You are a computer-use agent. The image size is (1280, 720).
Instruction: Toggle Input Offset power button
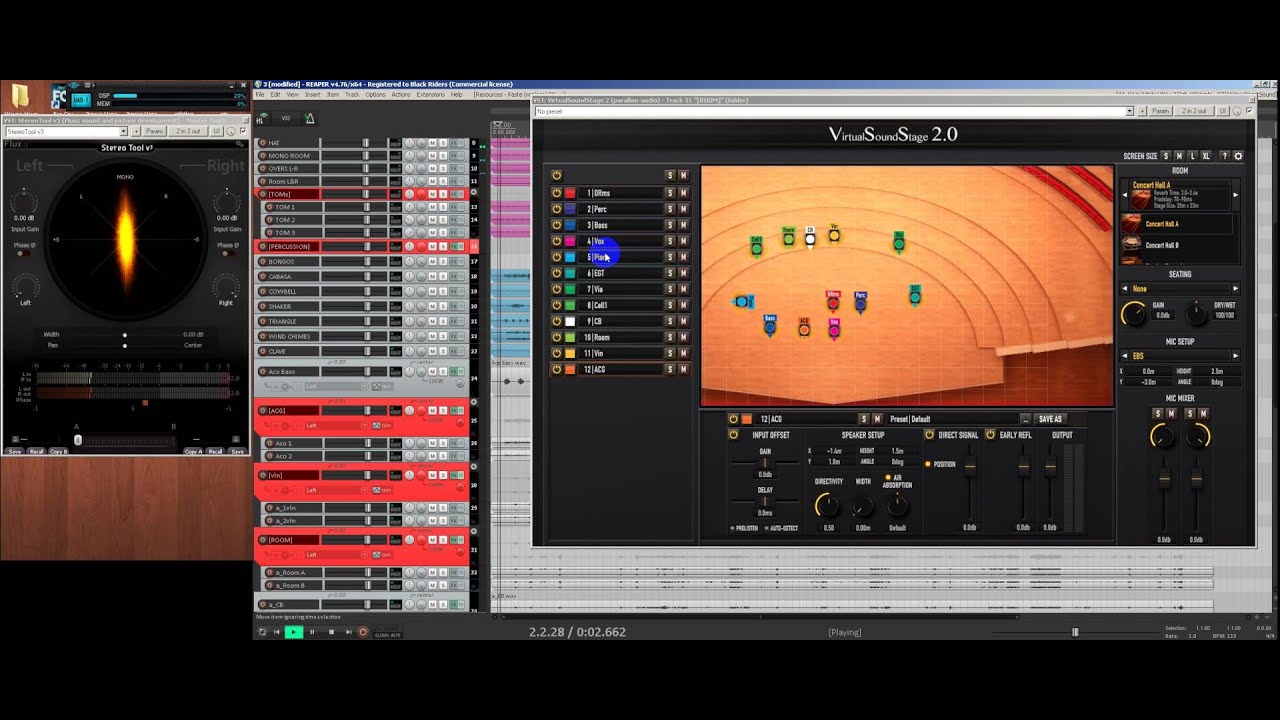point(734,435)
